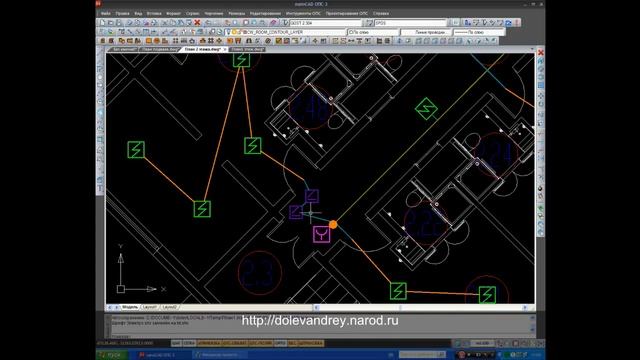Open the Файл menu
The height and width of the screenshot is (360, 640).
click(105, 13)
